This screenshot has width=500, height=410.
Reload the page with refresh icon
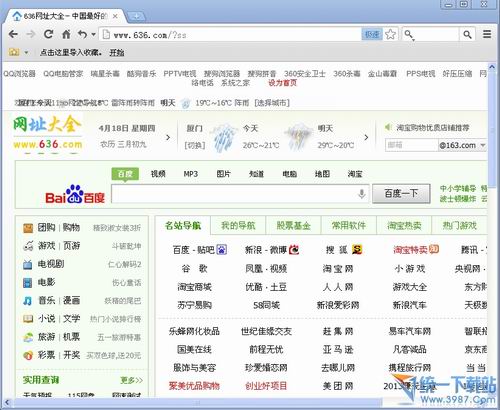click(x=49, y=34)
